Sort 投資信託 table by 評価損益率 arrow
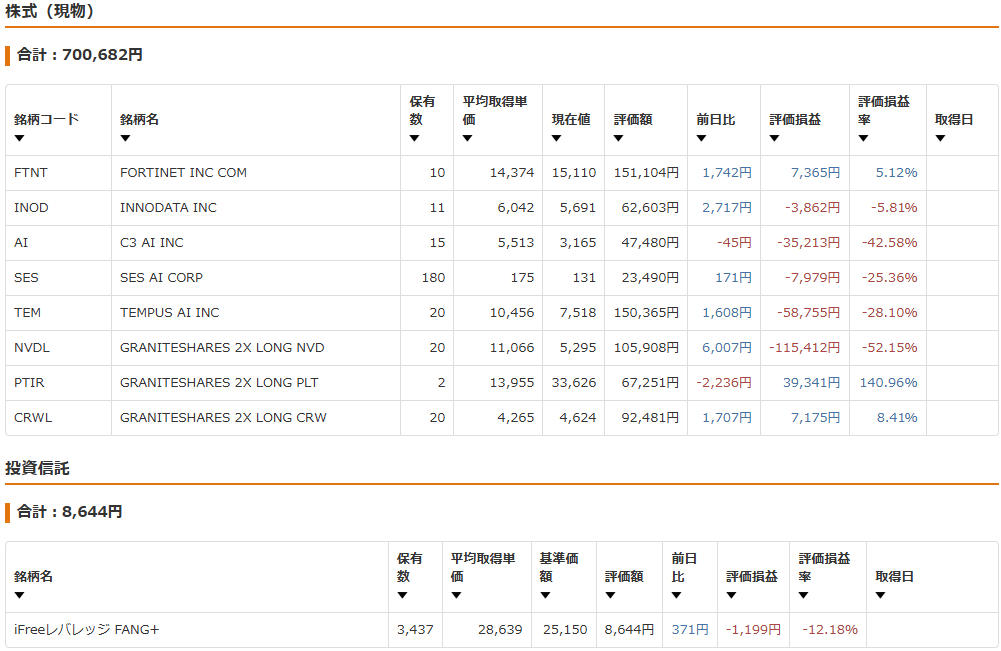The image size is (1001, 651). pyautogui.click(x=803, y=595)
